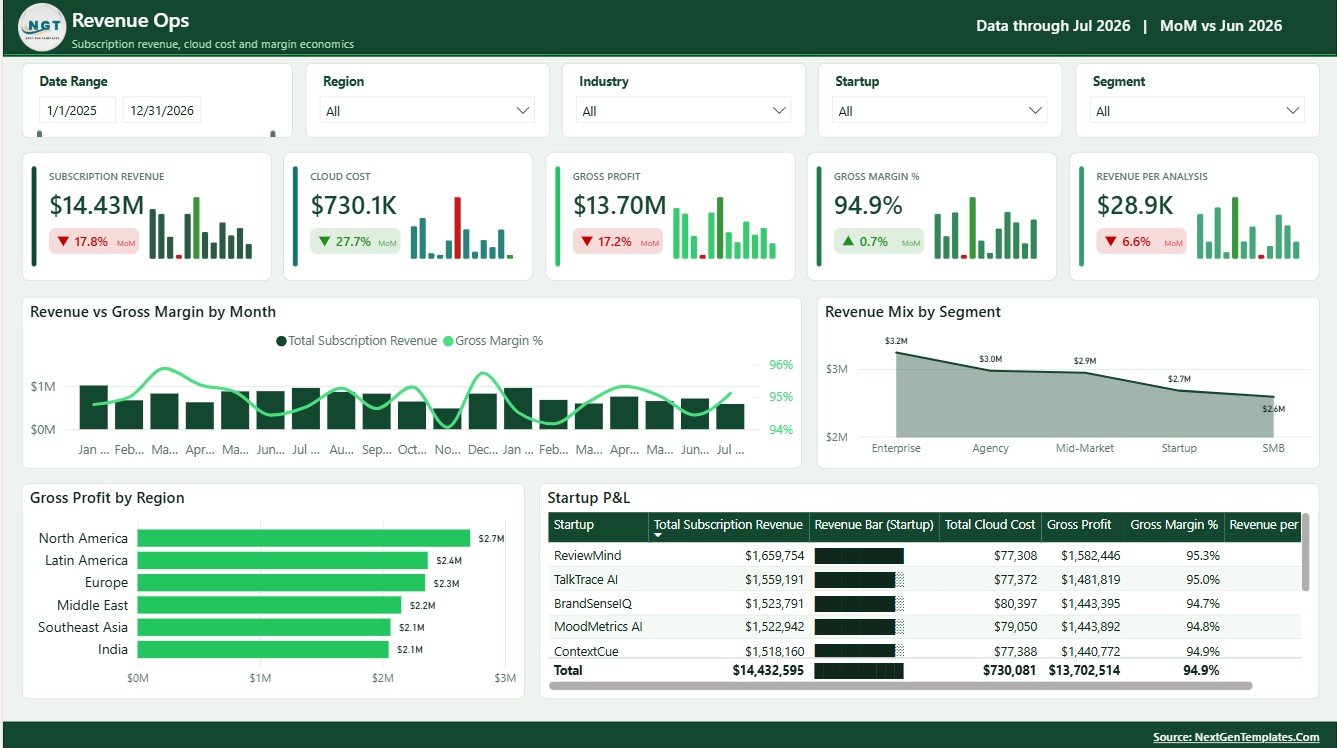The width and height of the screenshot is (1337, 748).
Task: Click the Gross Profit $13.70M value
Action: [619, 205]
